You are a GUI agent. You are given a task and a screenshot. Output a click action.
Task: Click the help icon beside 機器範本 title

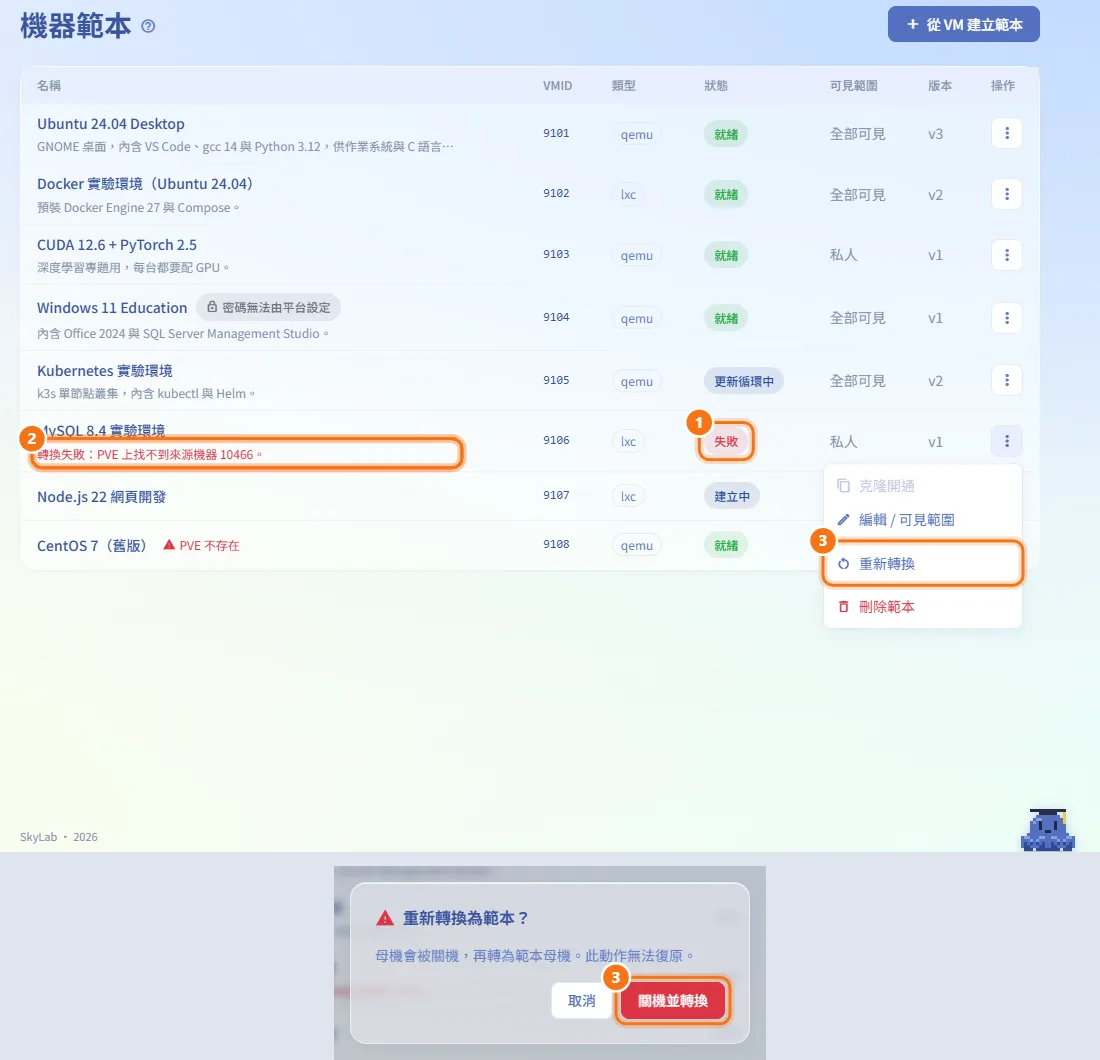[148, 26]
